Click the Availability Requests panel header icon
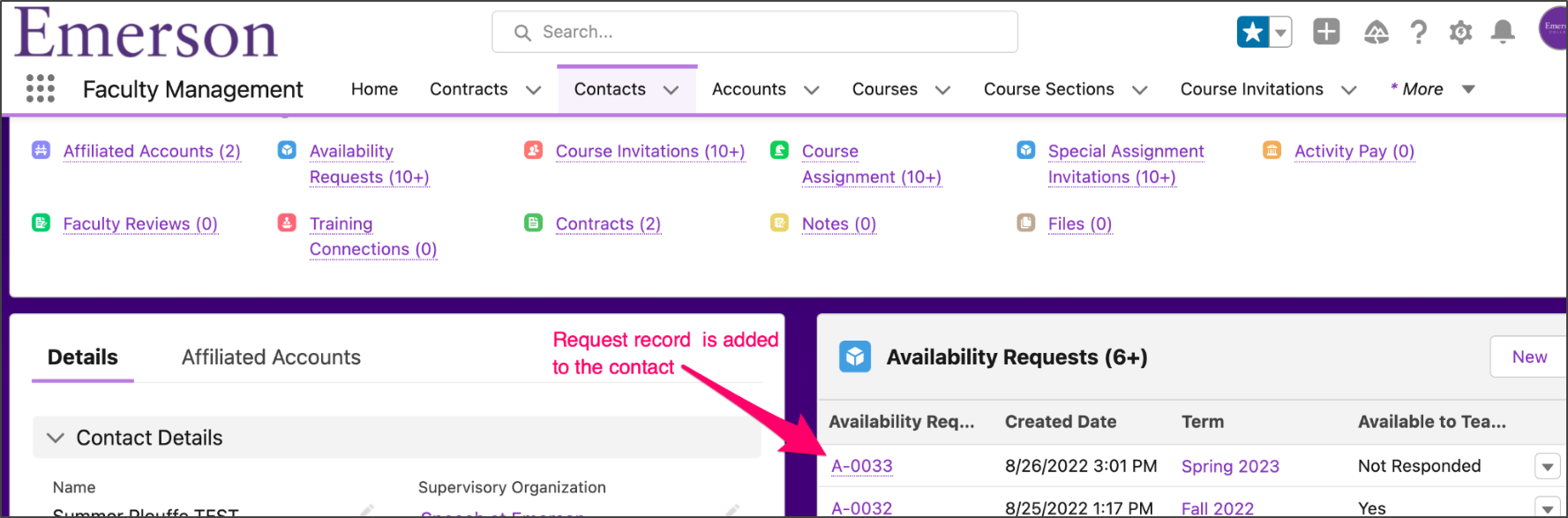 pos(855,357)
